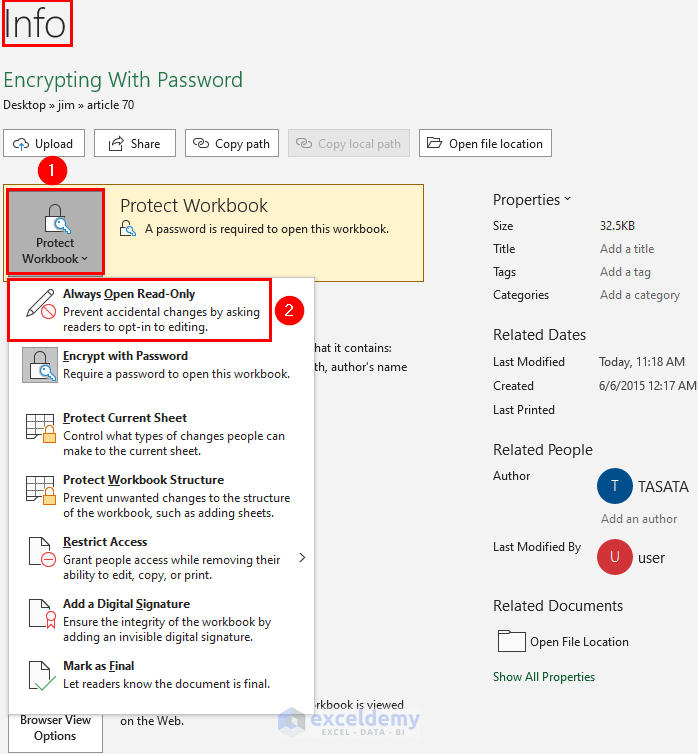
Task: Click the red user avatar icon
Action: [x=614, y=557]
